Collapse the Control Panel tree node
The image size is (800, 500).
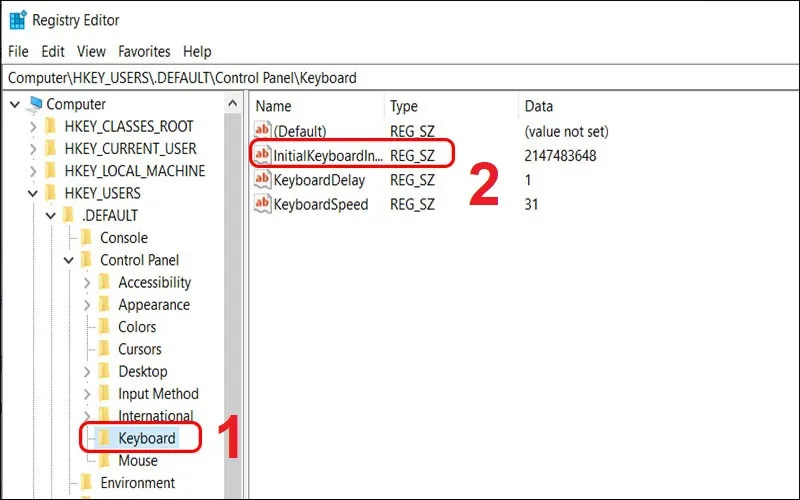point(69,260)
